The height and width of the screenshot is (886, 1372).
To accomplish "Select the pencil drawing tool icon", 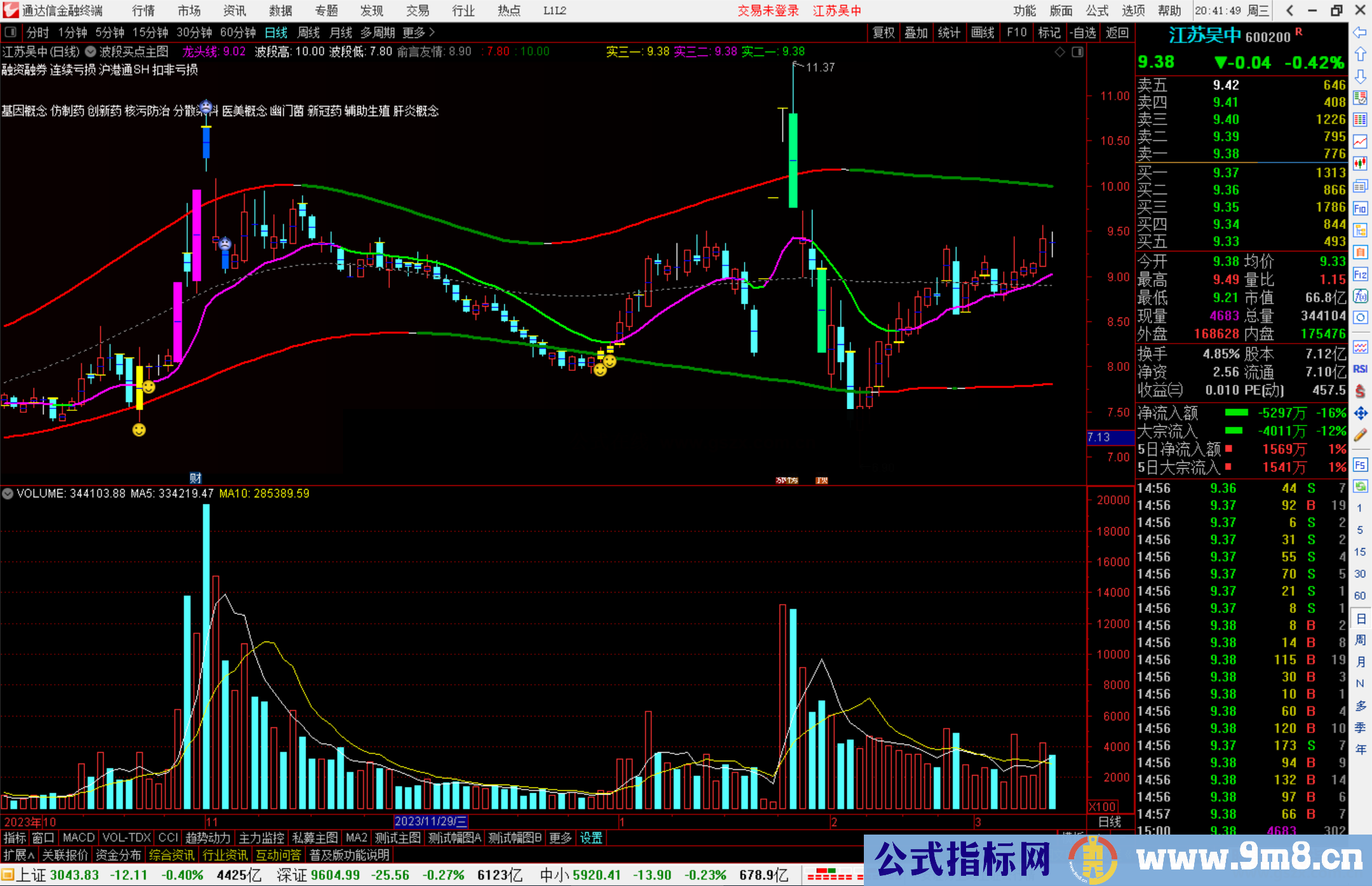I will 1360,436.
